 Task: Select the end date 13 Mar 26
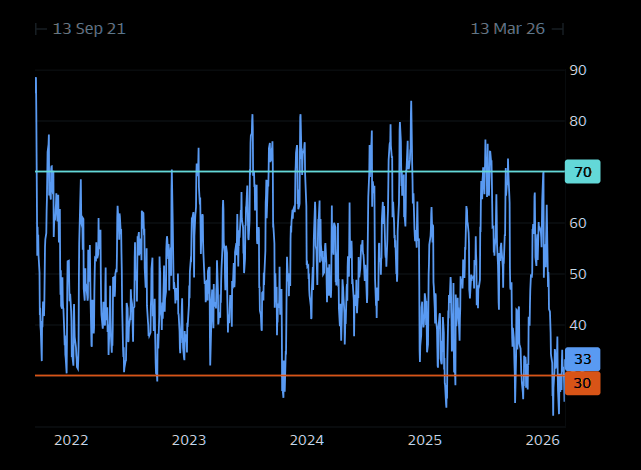(x=507, y=29)
